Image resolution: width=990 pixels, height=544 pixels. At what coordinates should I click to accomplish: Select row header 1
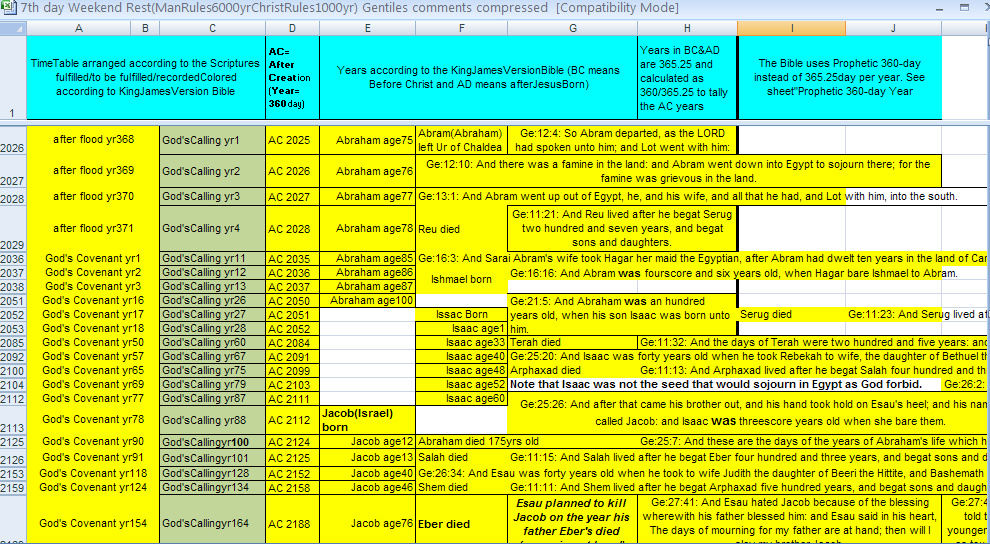click(13, 78)
